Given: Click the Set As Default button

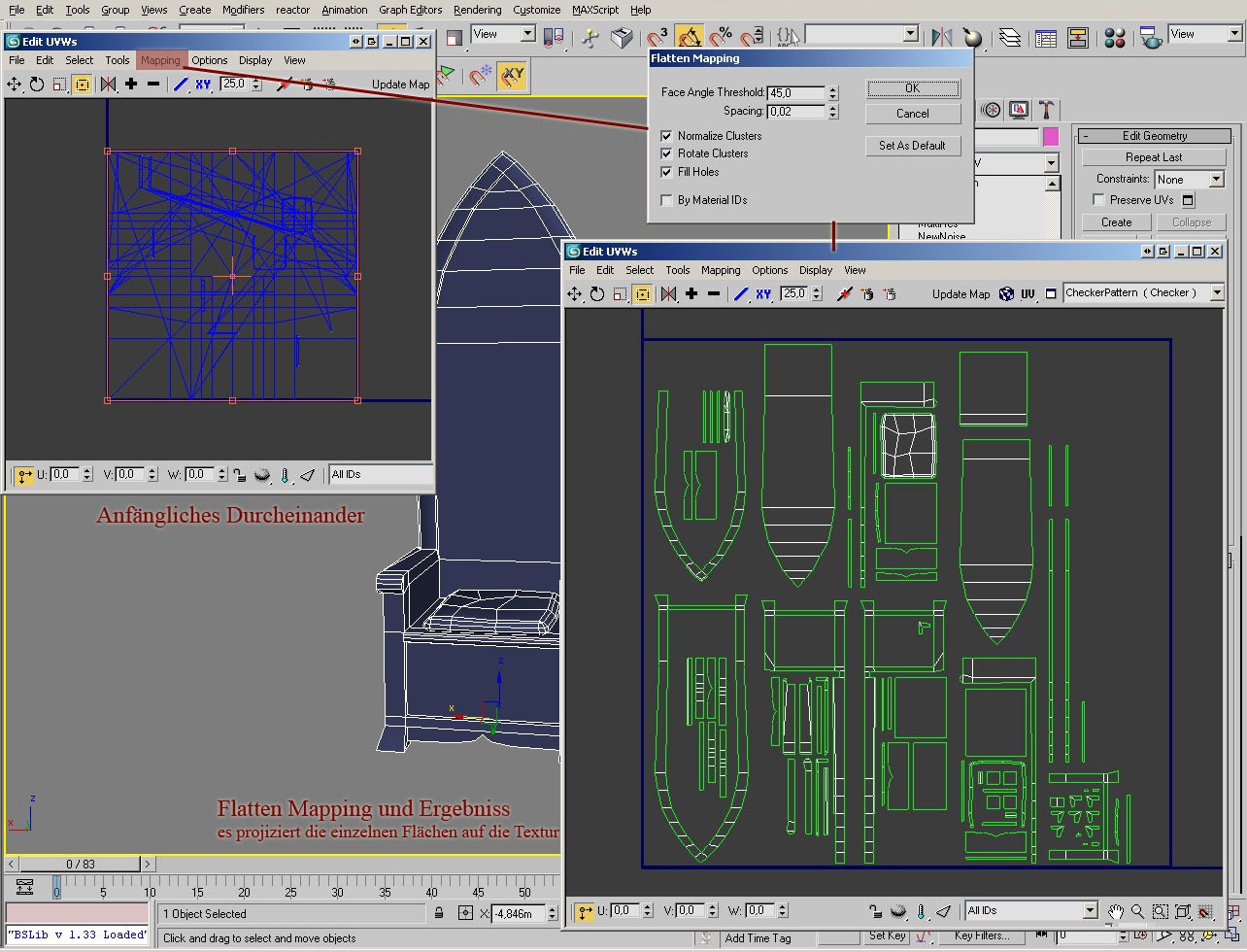Looking at the screenshot, I should (912, 146).
